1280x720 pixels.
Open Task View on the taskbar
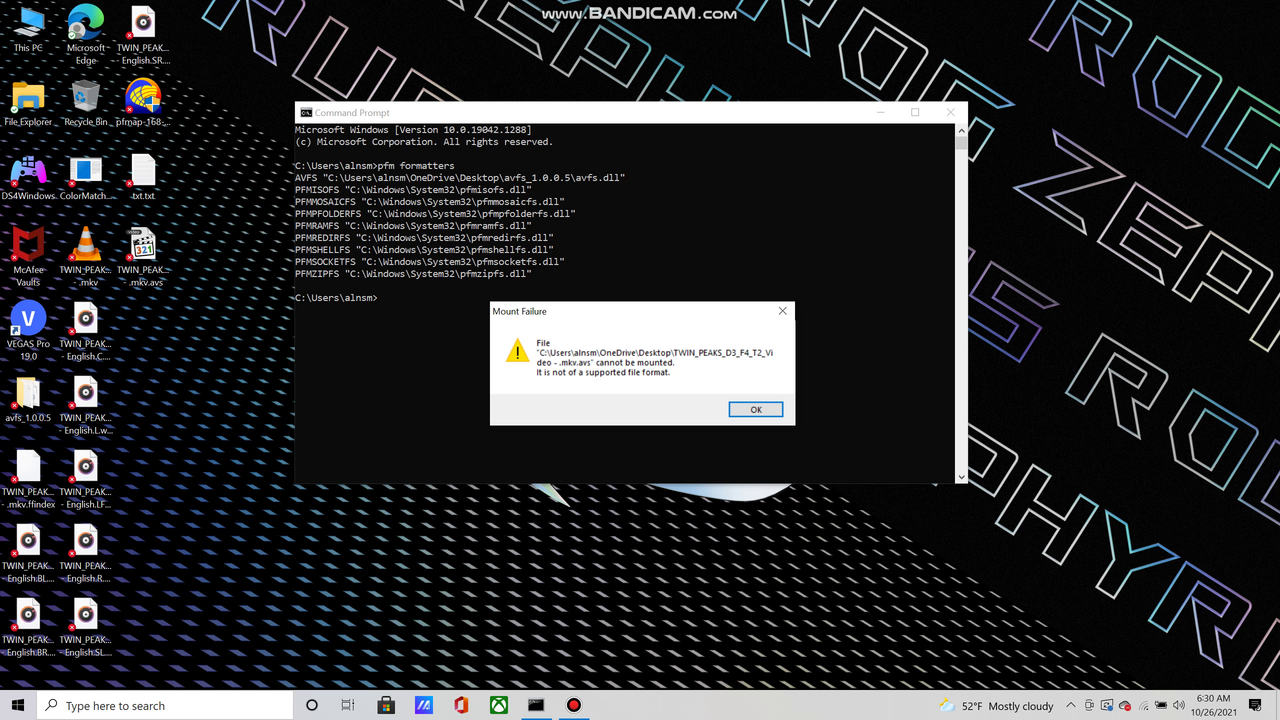[348, 705]
